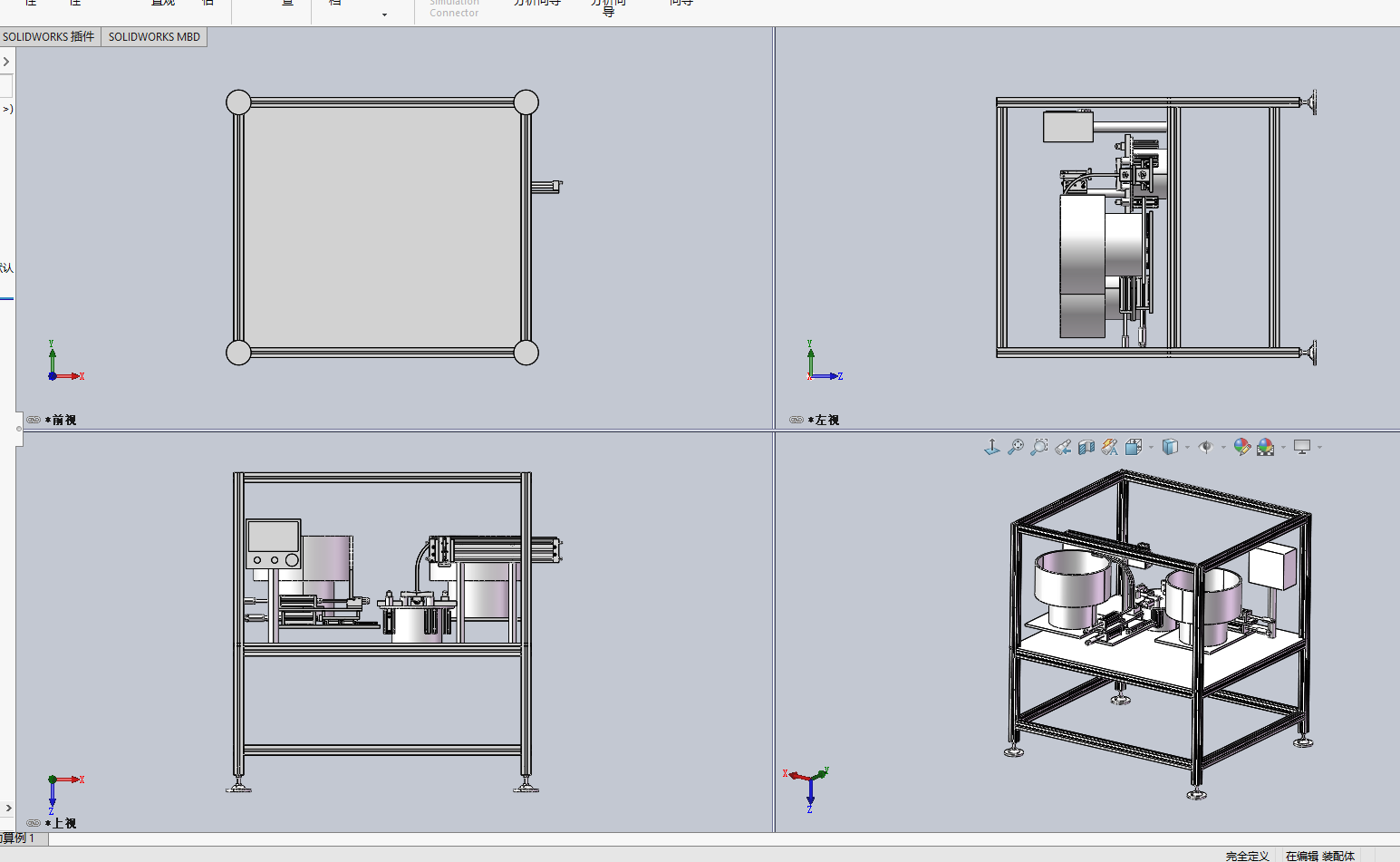Click the View Orientation cube icon

coord(1134,447)
